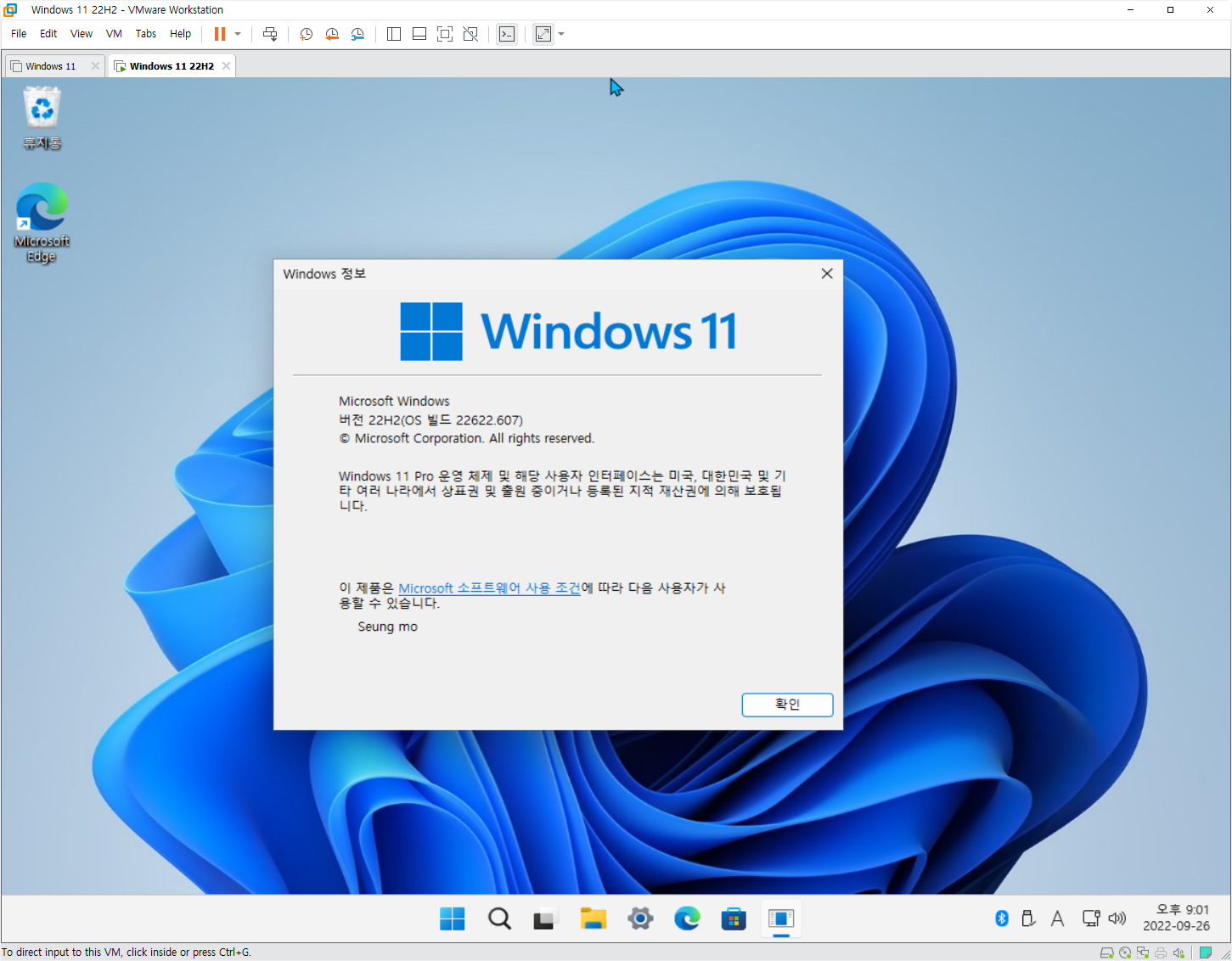Select the Microsoft Edge desktop shortcut
The image size is (1232, 961).
42,223
